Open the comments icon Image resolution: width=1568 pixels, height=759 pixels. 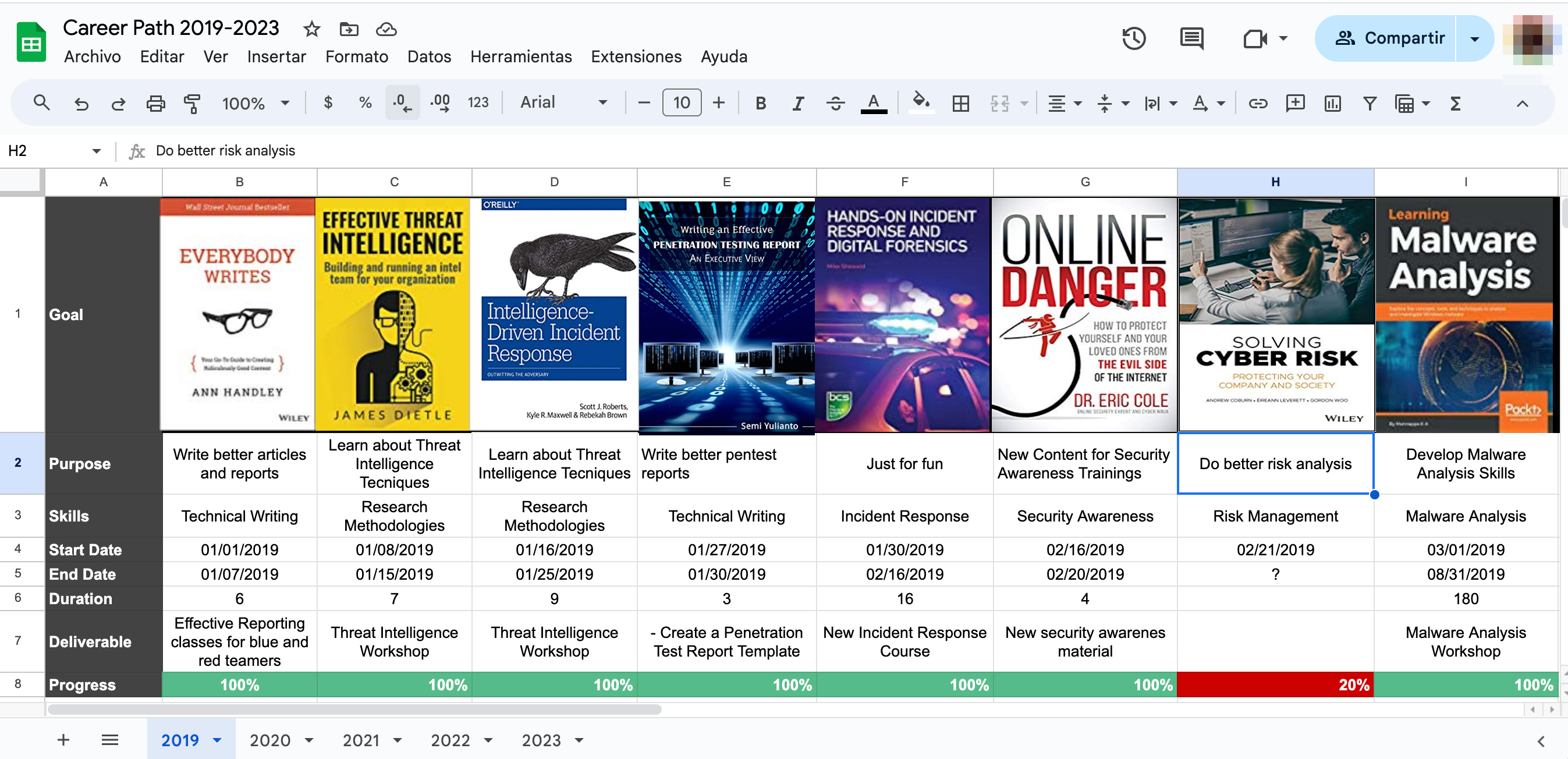pyautogui.click(x=1191, y=39)
